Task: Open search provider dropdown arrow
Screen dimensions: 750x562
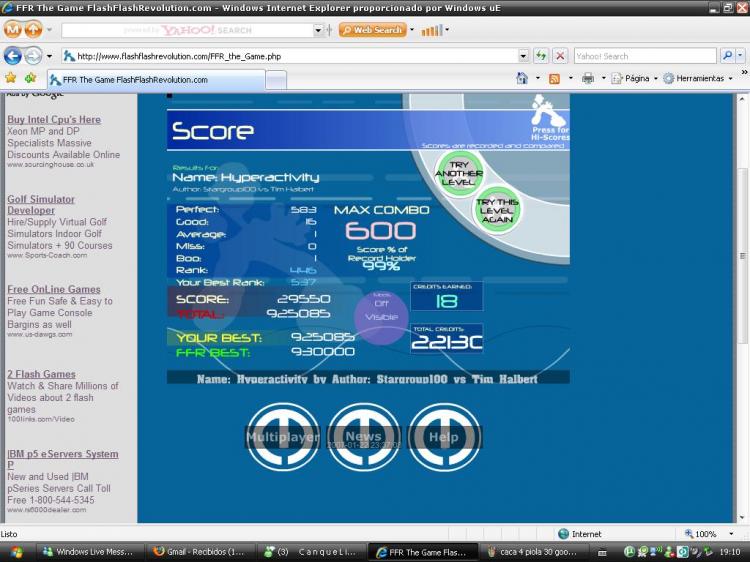Action: point(740,56)
